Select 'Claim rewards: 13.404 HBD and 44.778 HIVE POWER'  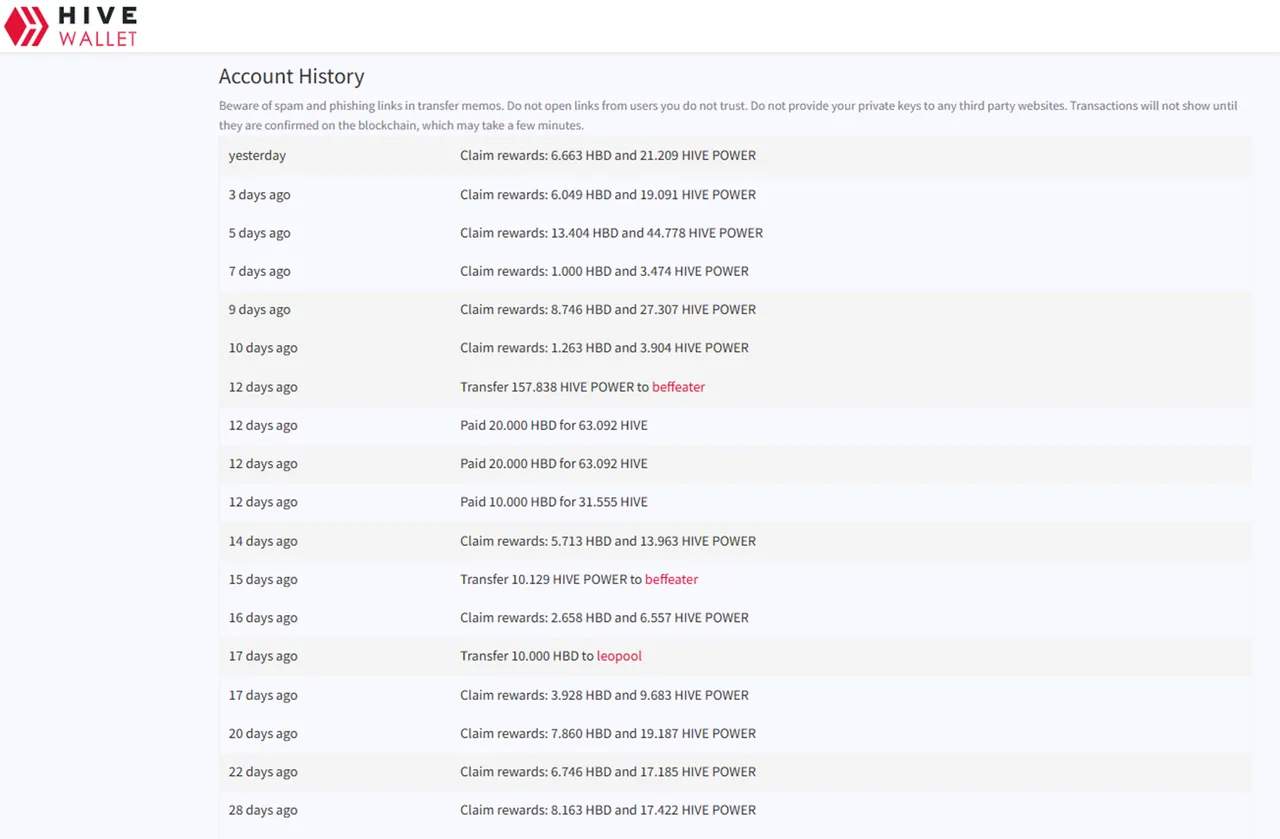[611, 233]
